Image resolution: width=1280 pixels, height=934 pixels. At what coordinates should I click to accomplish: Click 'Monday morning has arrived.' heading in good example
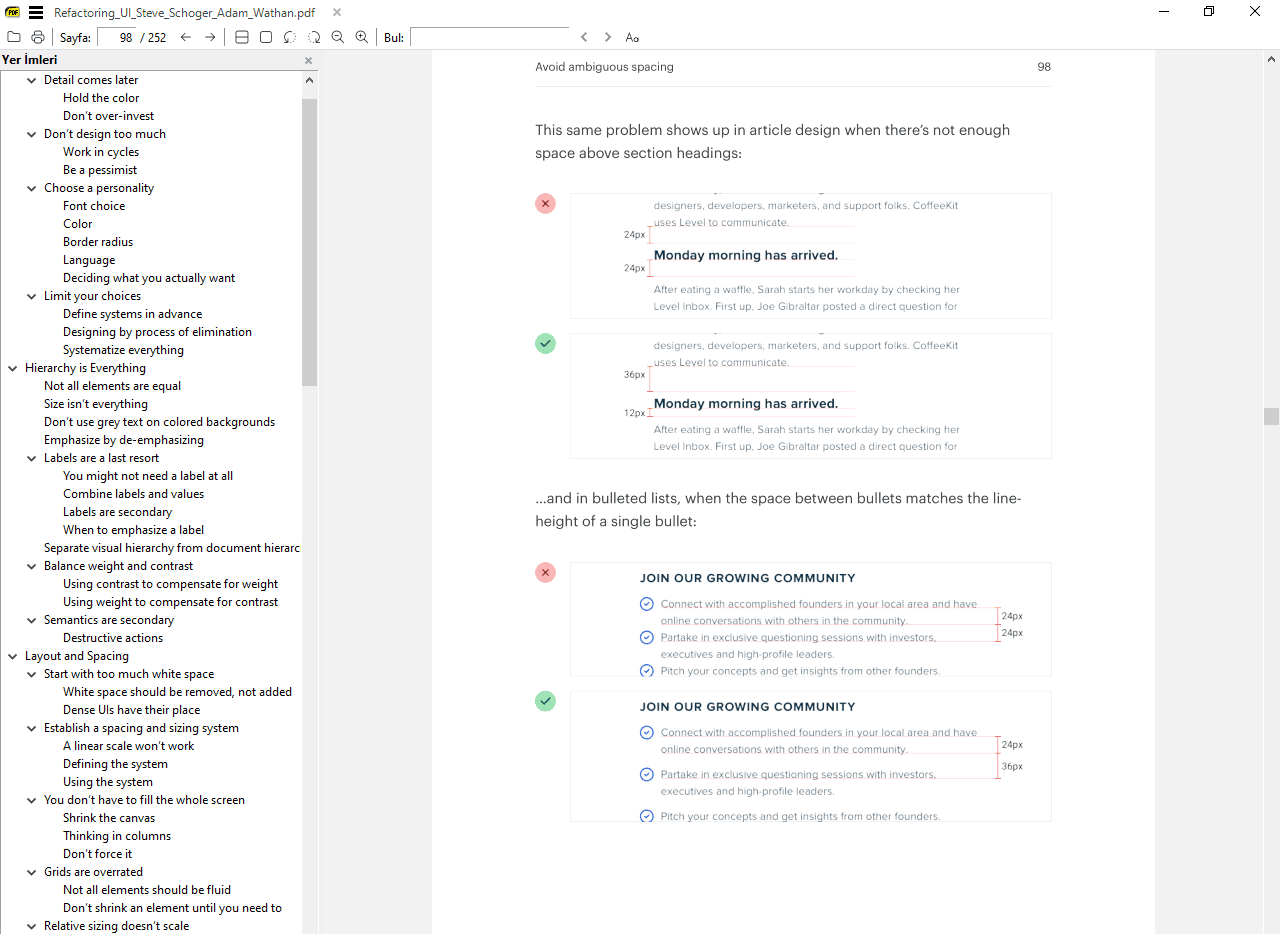click(x=746, y=404)
